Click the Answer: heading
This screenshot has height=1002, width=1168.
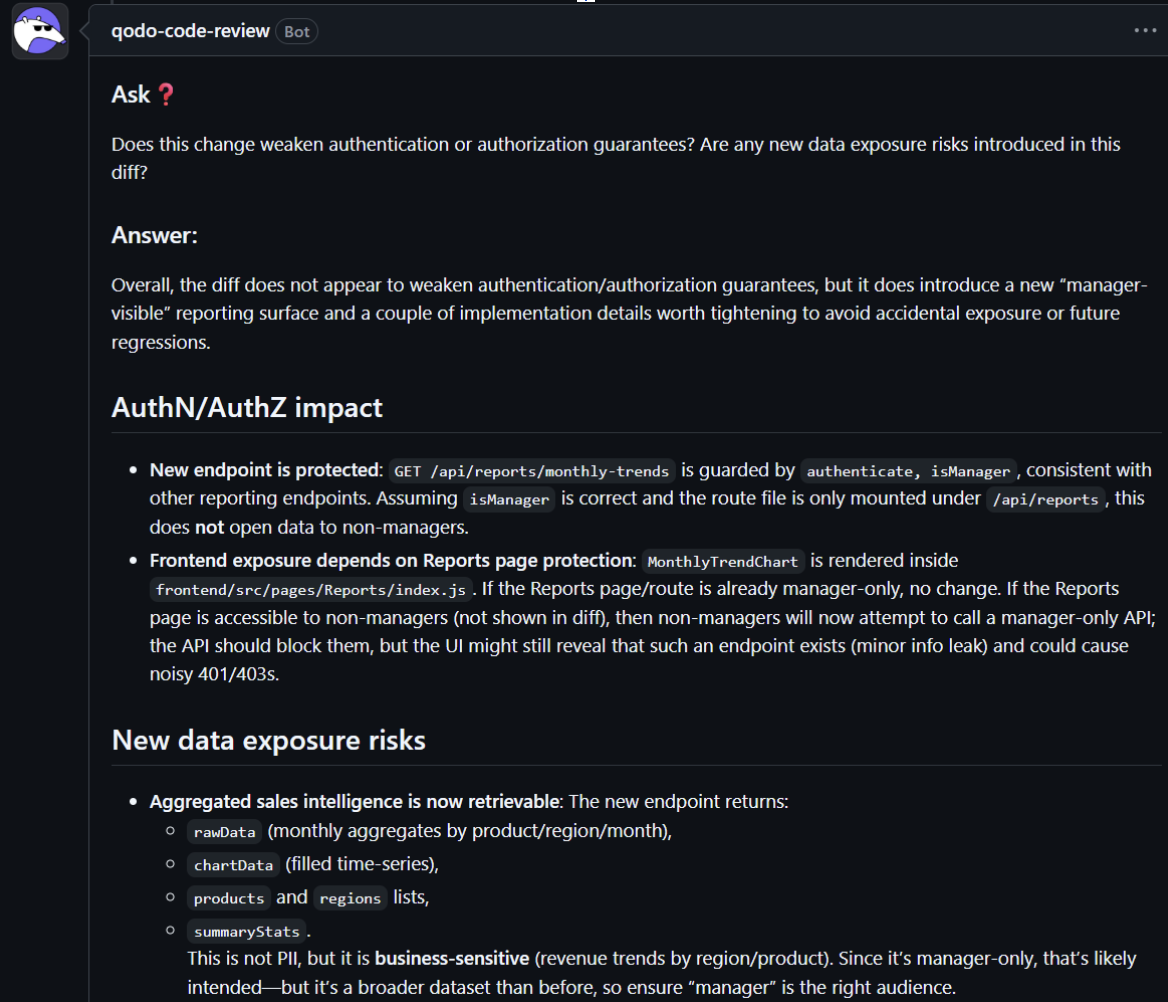pyautogui.click(x=154, y=235)
